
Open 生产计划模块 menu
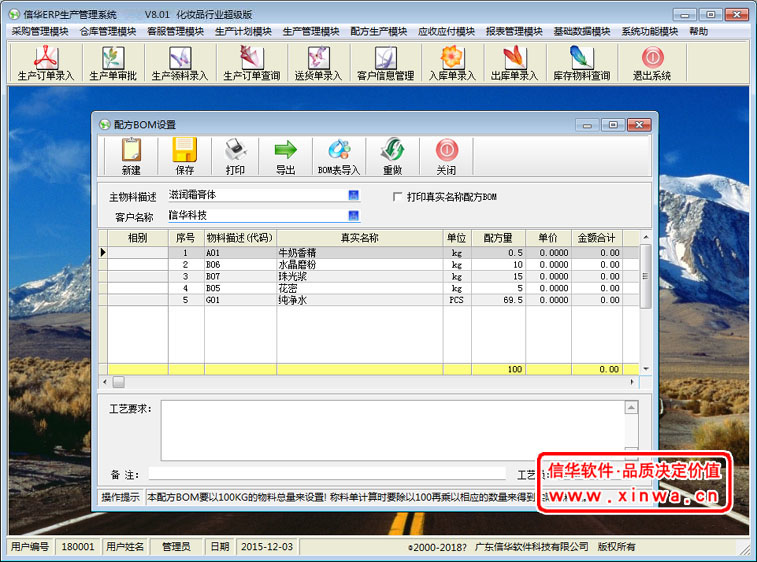click(x=243, y=31)
